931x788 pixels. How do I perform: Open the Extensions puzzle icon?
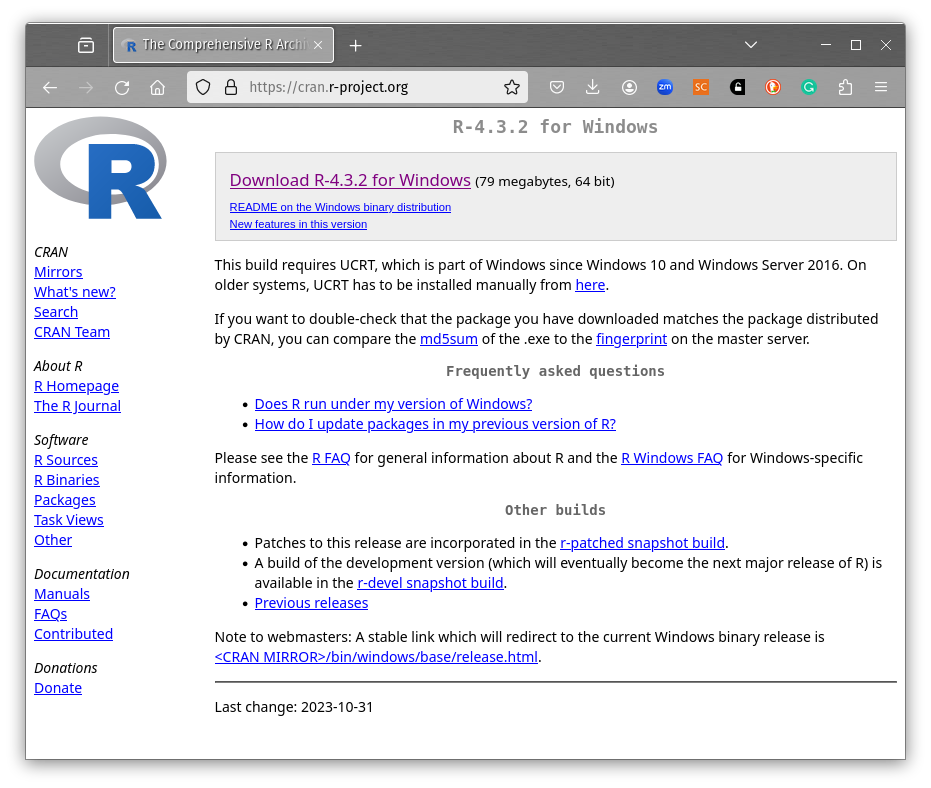tap(845, 88)
